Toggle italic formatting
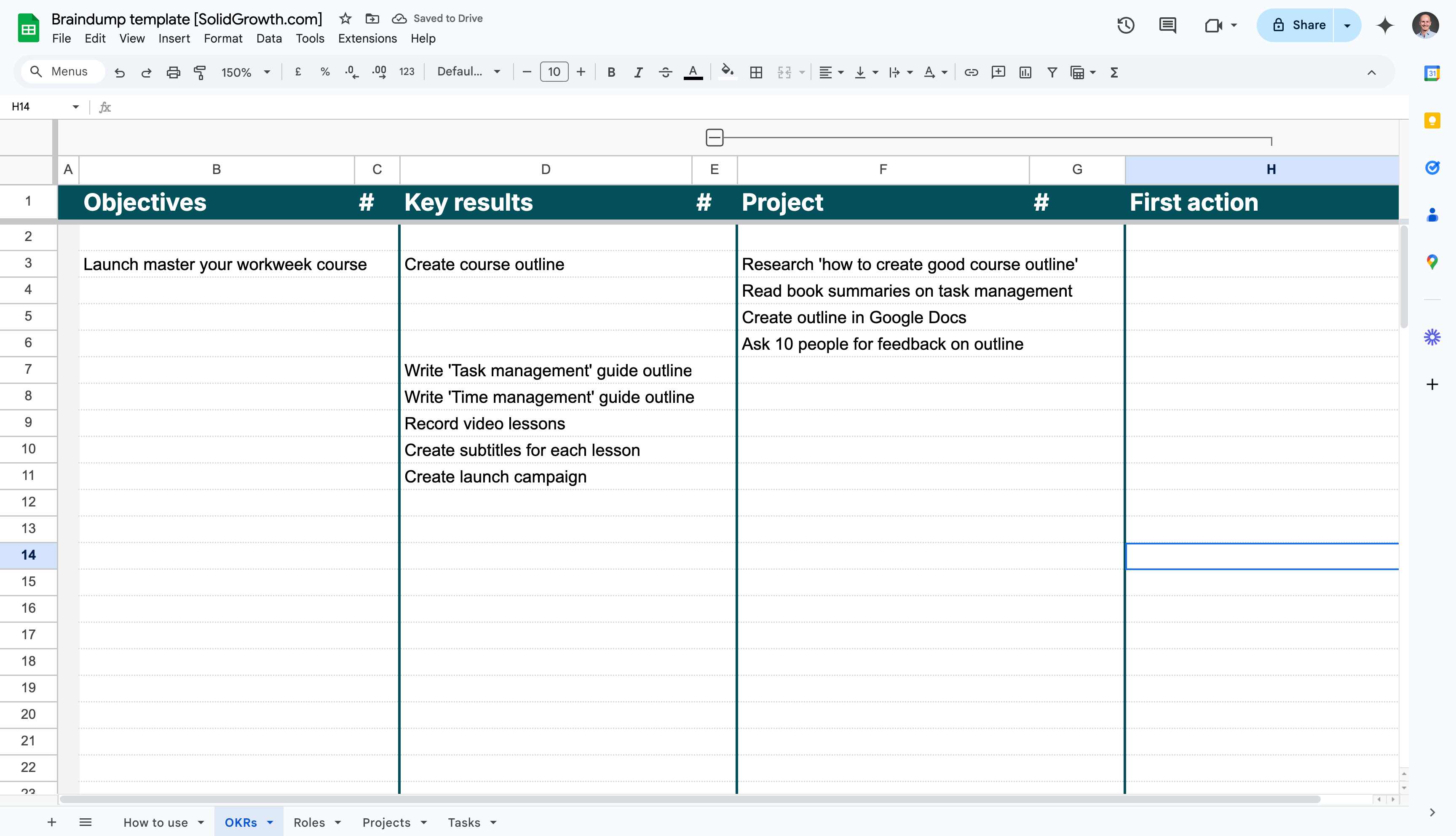 (638, 72)
